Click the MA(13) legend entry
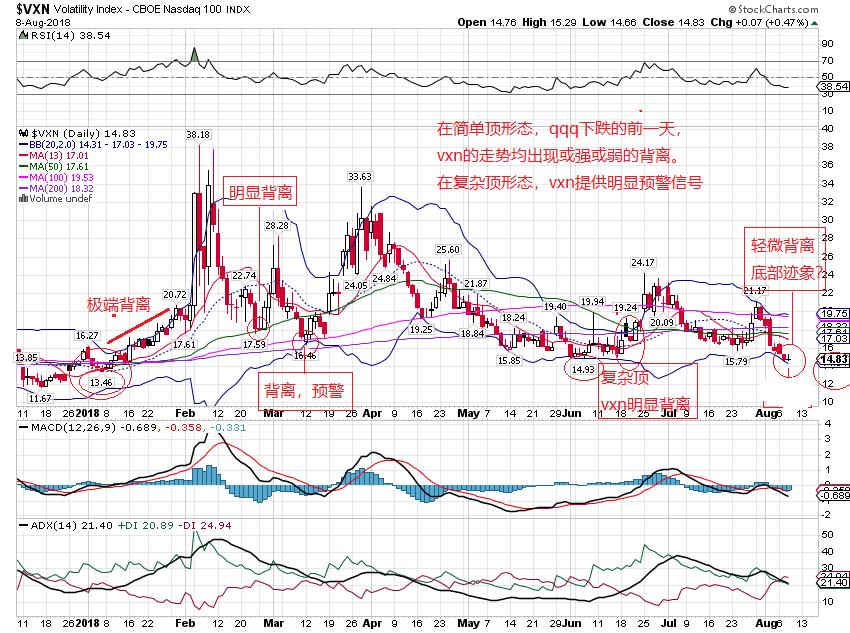 coord(60,156)
